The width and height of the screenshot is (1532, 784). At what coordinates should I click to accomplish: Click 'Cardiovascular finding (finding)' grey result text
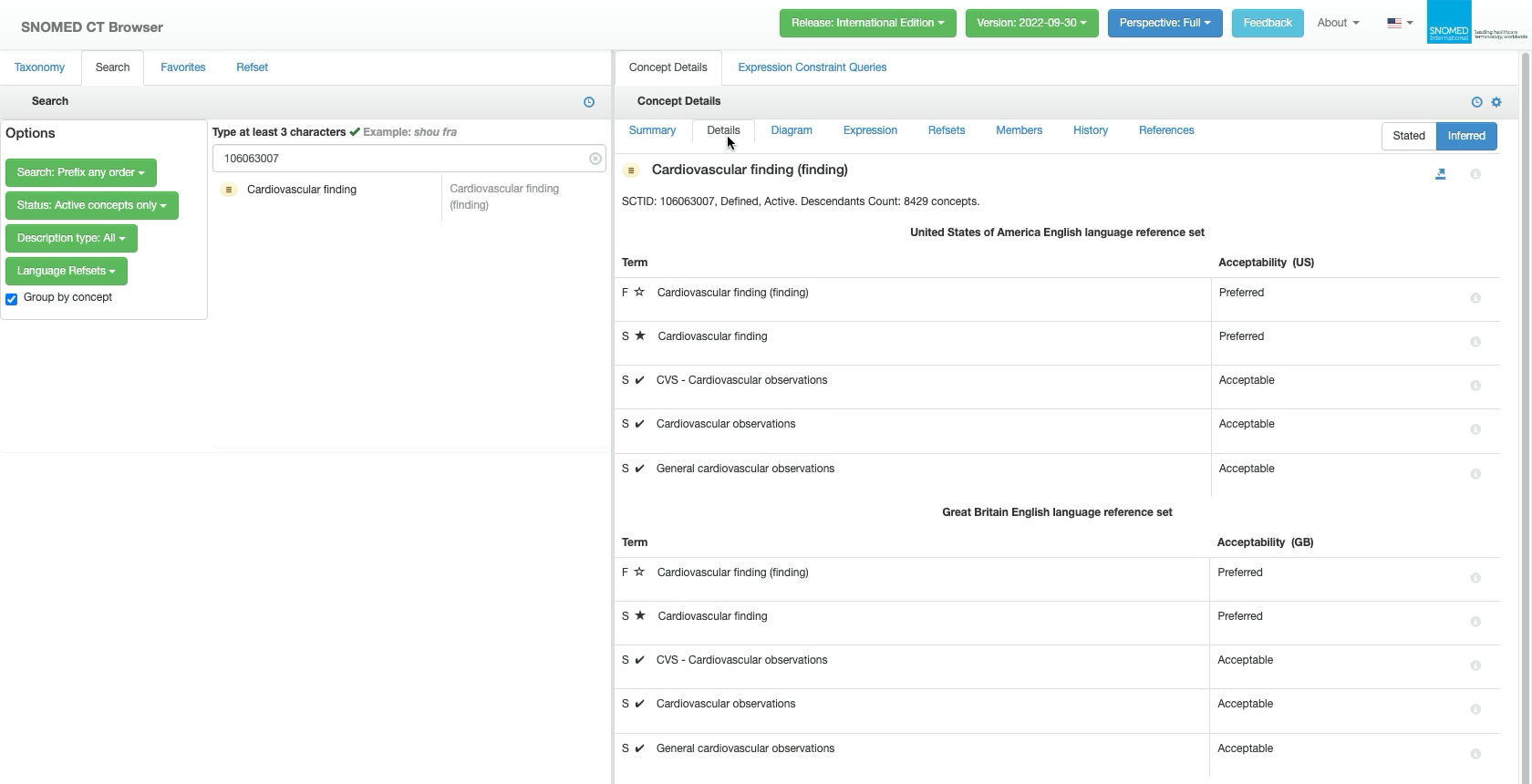504,197
